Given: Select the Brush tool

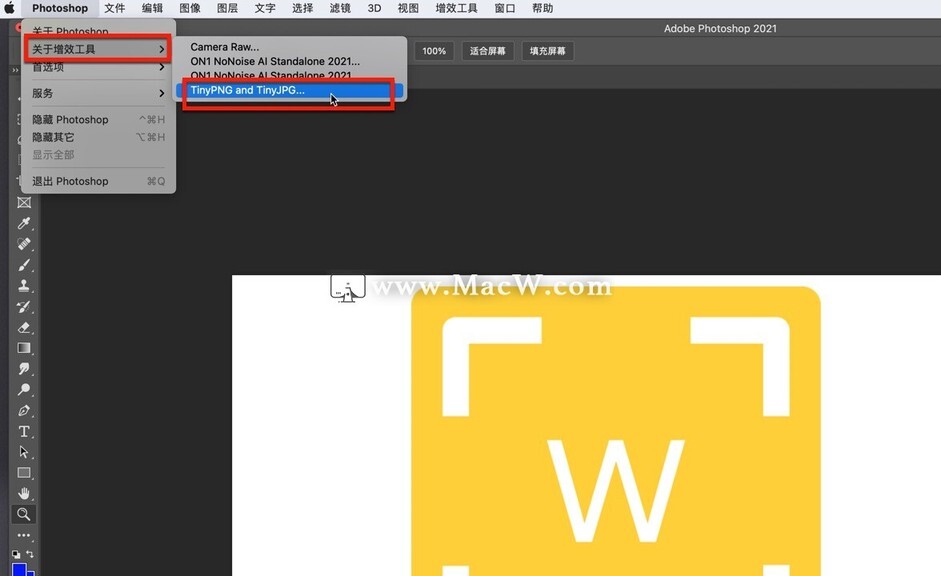Looking at the screenshot, I should (24, 265).
